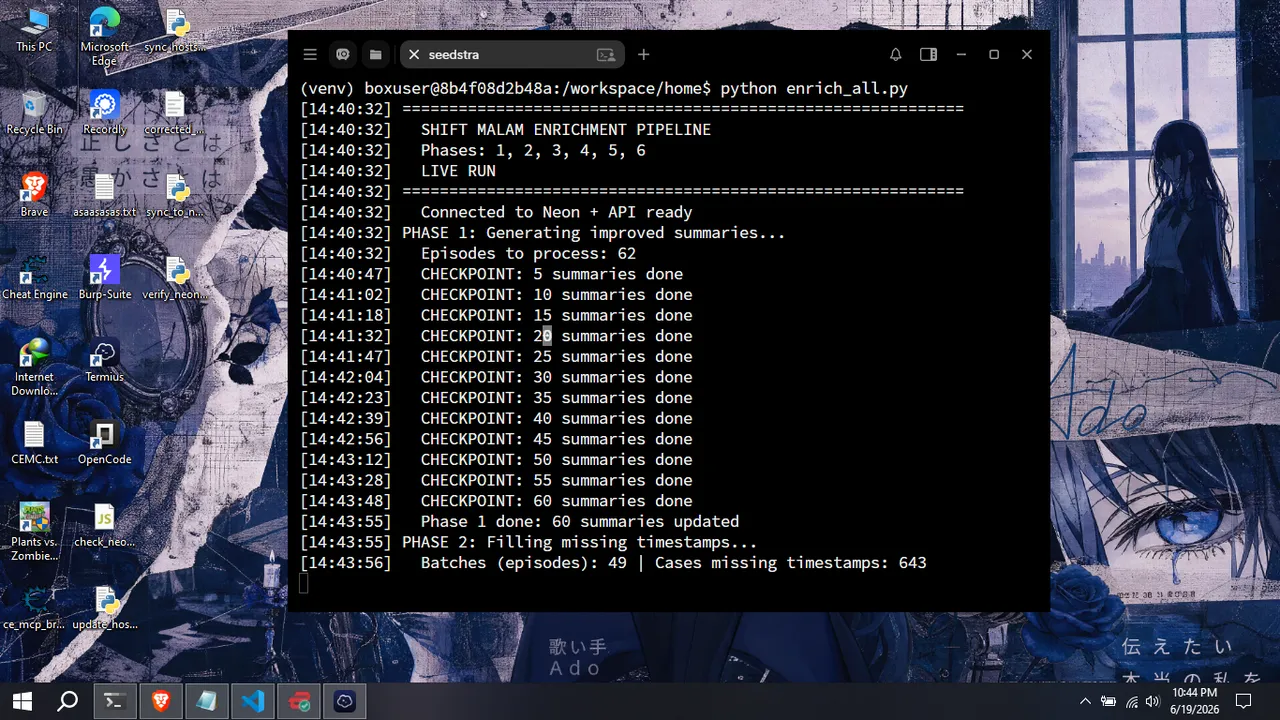Close the seedstra tab
Viewport: 1280px width, 720px height.
pos(414,55)
